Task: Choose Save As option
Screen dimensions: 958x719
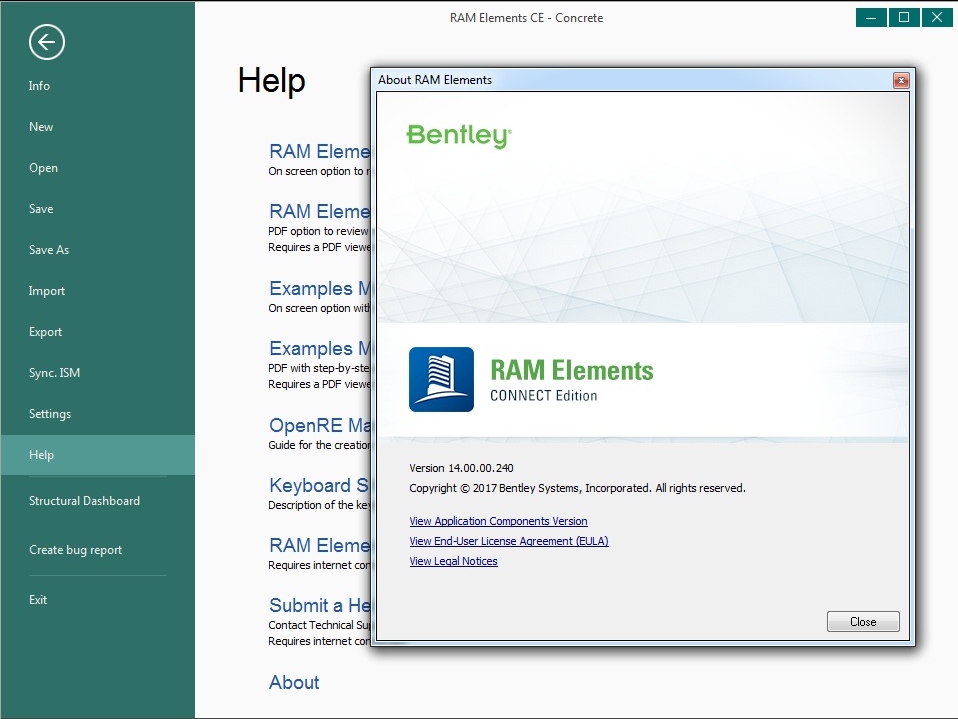Action: [49, 250]
